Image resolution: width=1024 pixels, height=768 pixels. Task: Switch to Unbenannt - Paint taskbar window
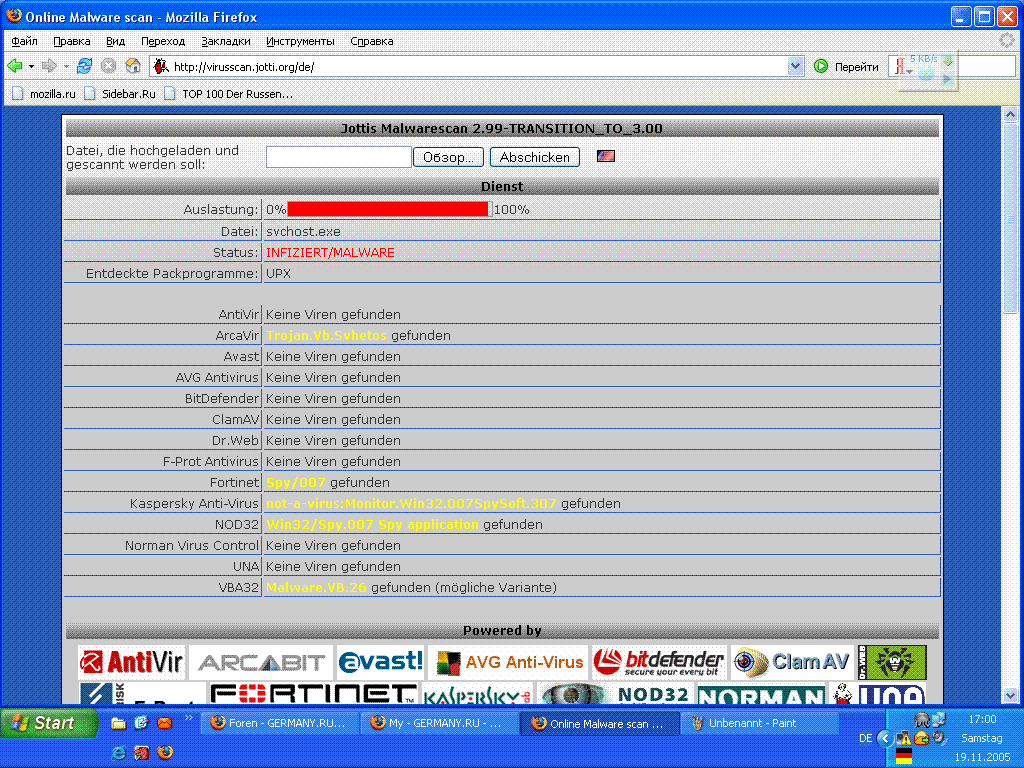[760, 723]
